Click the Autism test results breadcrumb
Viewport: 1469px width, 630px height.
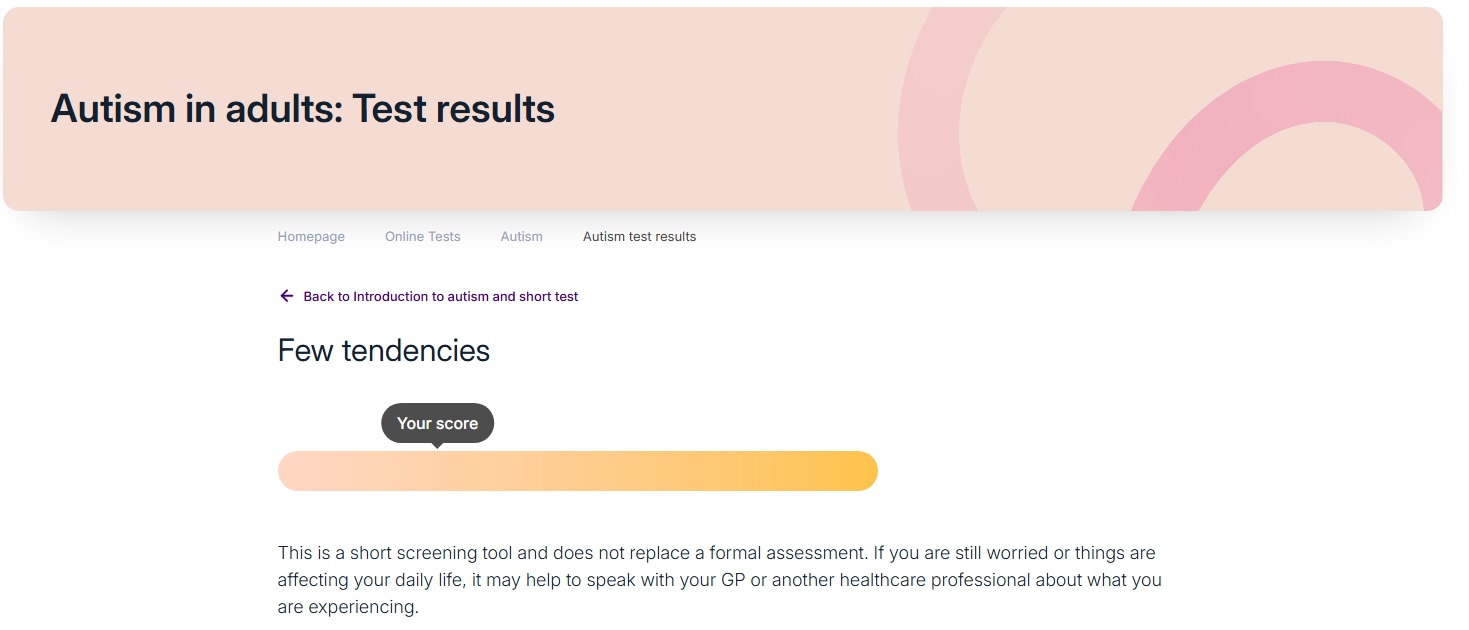coord(639,237)
